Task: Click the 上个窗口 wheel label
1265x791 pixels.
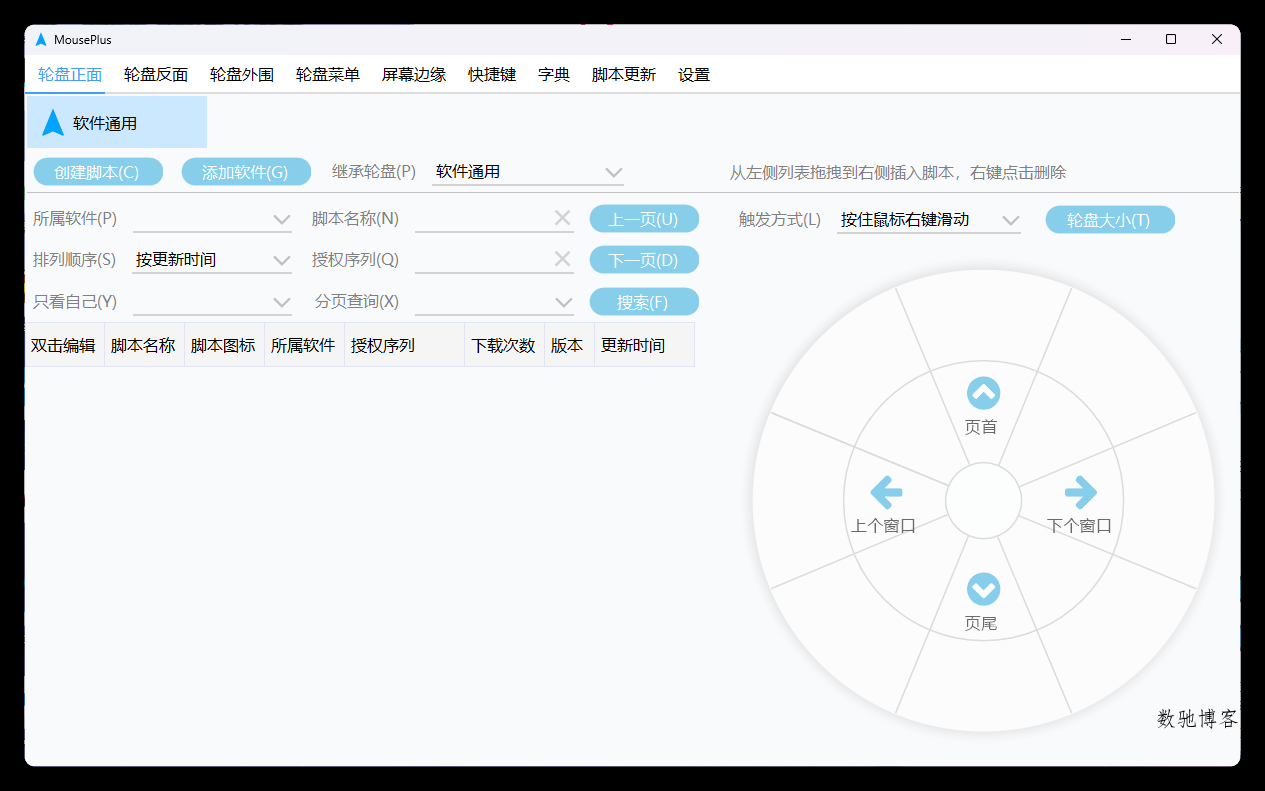Action: tap(884, 525)
